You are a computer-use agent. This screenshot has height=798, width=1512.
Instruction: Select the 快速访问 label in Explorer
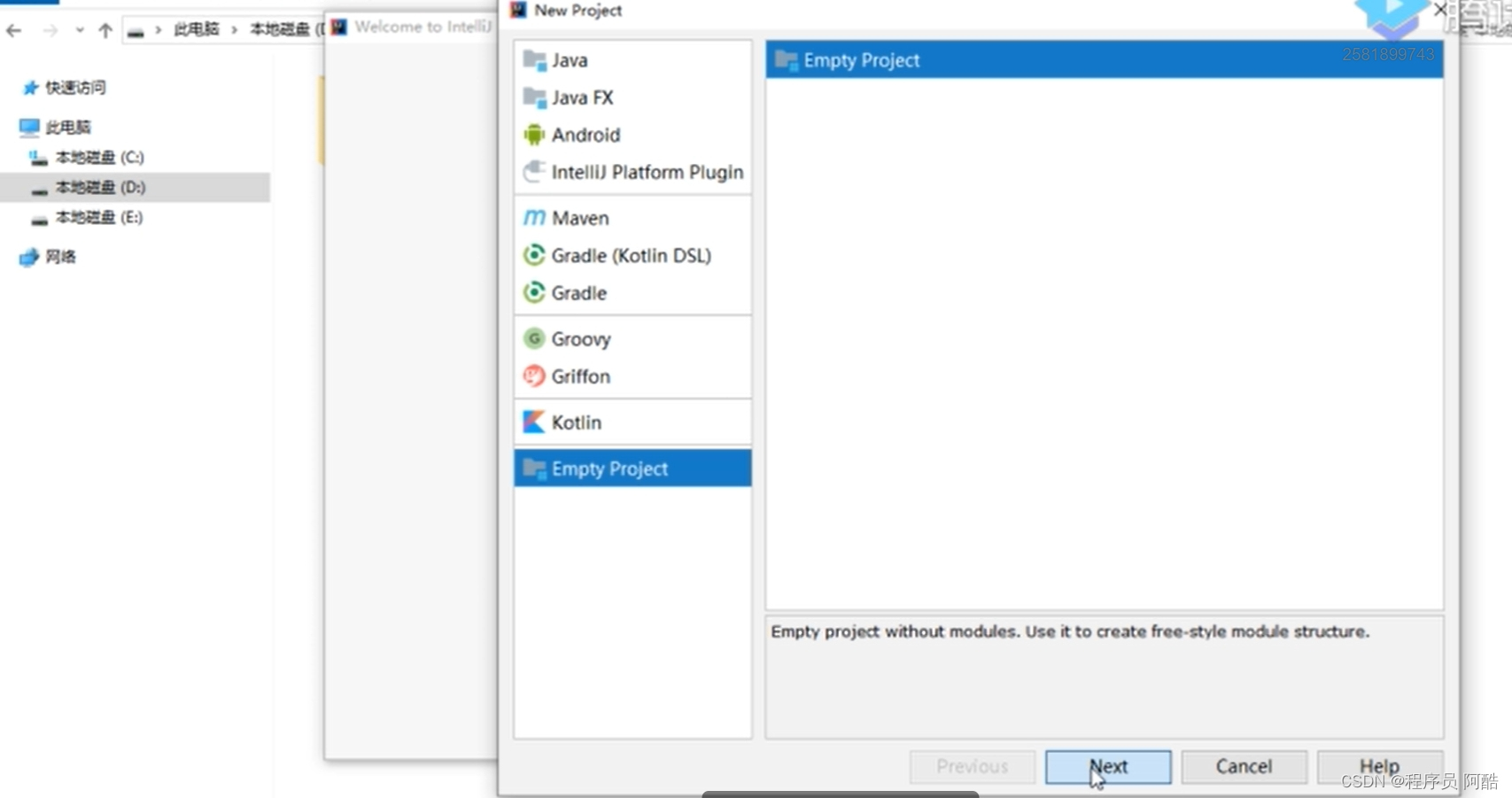pos(75,88)
